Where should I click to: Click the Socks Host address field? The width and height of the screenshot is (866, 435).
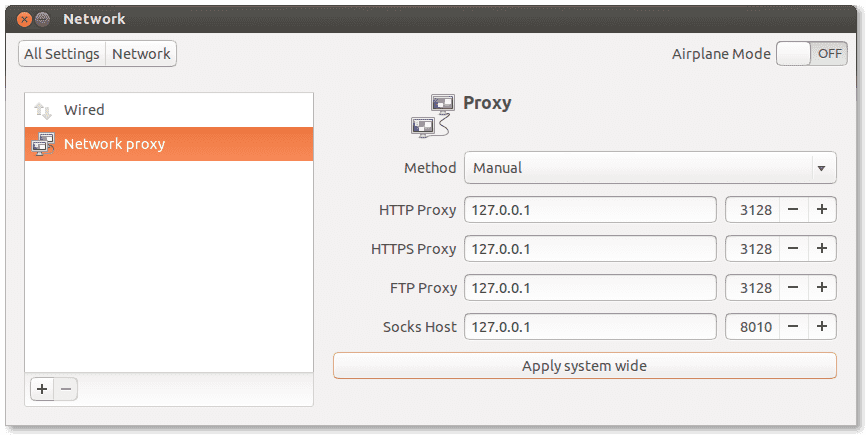pyautogui.click(x=590, y=327)
